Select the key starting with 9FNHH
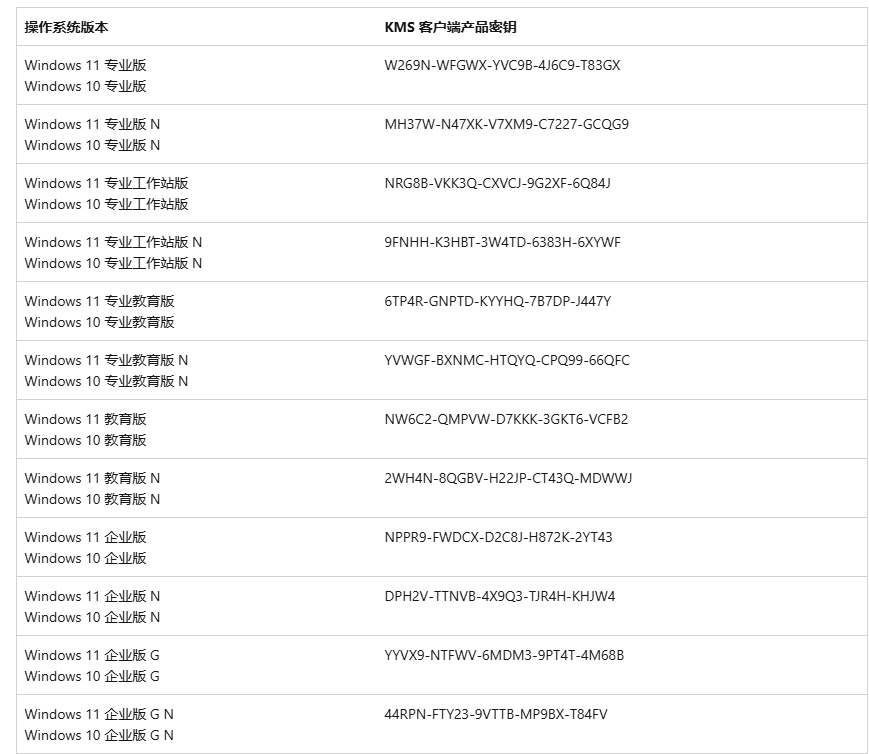This screenshot has width=869, height=754. pyautogui.click(x=502, y=242)
